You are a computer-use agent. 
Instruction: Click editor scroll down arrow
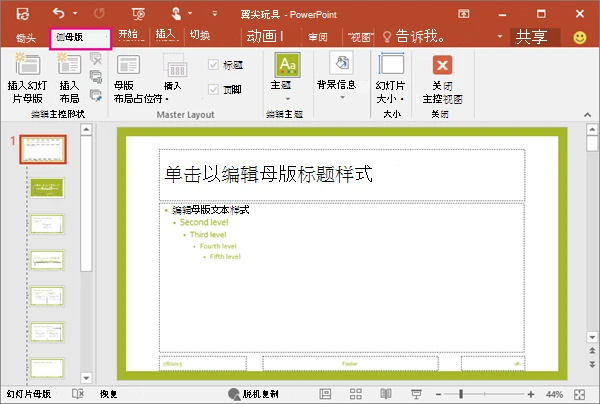(592, 337)
